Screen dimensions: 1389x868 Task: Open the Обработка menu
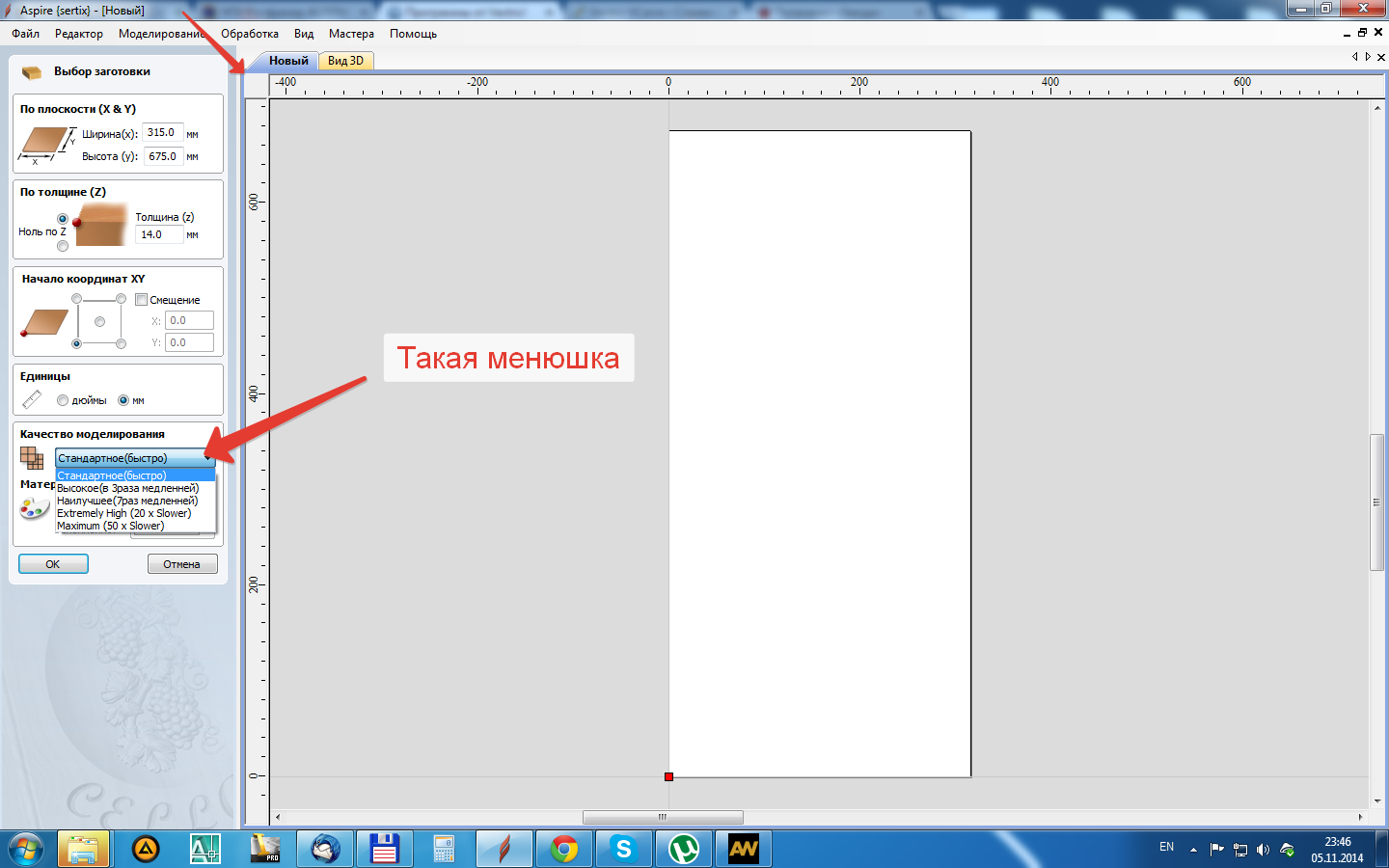pos(250,34)
